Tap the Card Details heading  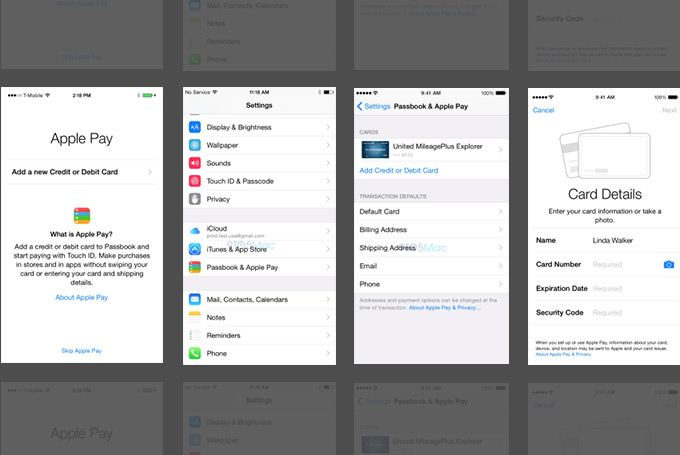tap(605, 194)
